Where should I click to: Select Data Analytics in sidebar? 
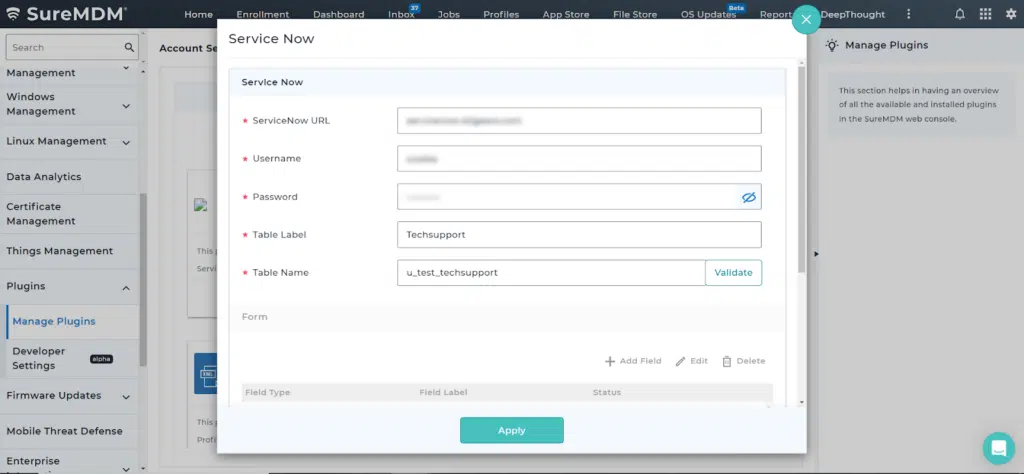point(44,177)
